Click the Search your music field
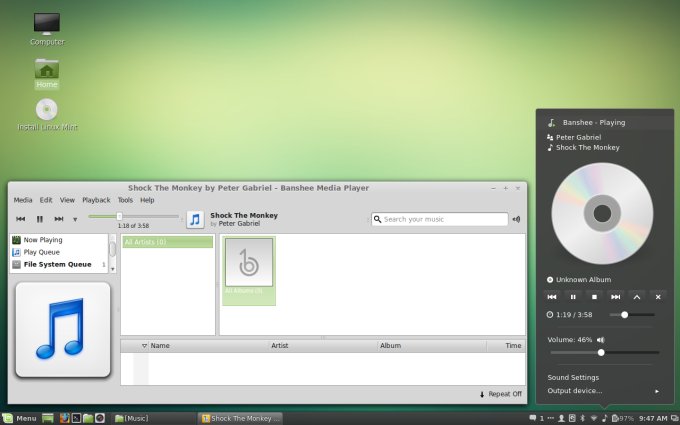Viewport: 680px width, 425px height. (439, 219)
